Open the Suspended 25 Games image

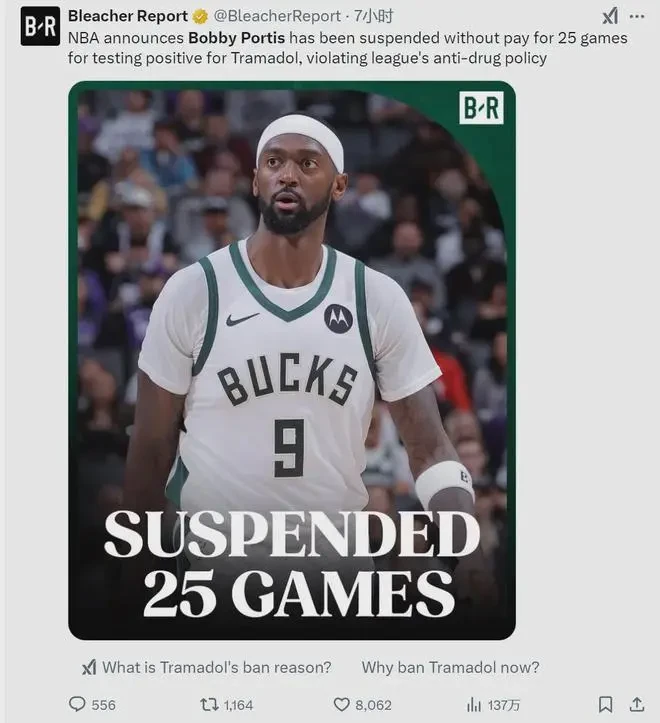(x=292, y=360)
